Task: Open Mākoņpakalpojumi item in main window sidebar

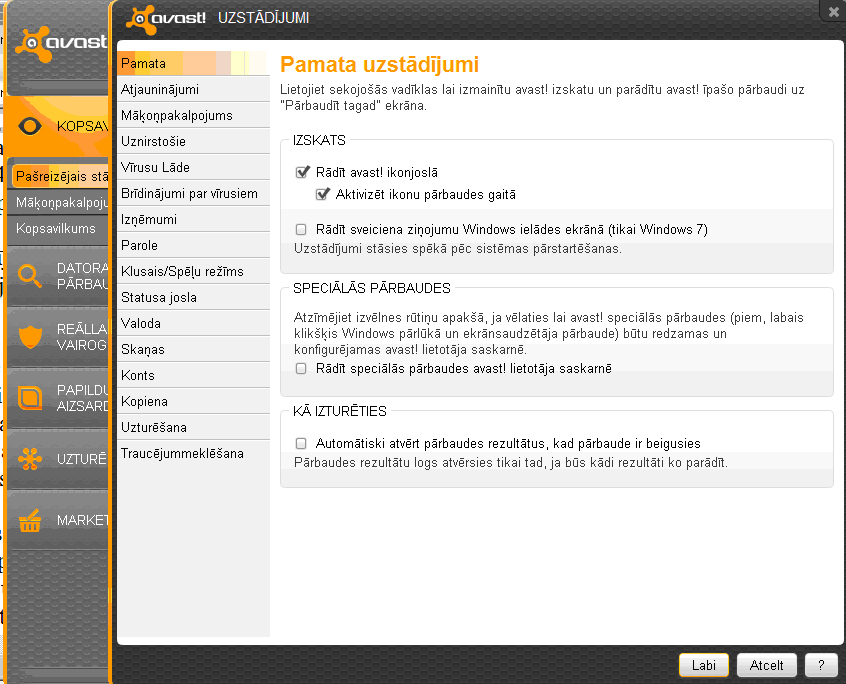Action: pos(58,202)
